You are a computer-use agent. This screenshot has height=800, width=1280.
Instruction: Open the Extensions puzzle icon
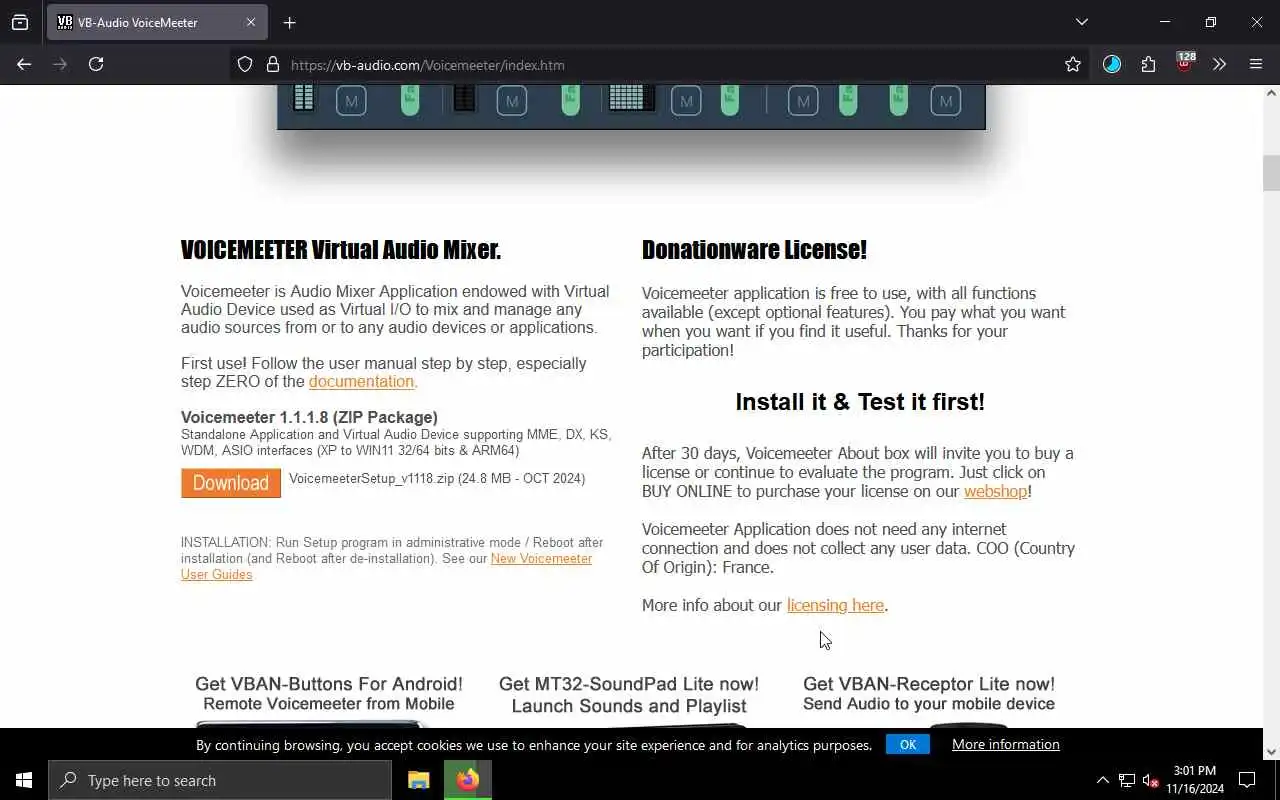1148,64
